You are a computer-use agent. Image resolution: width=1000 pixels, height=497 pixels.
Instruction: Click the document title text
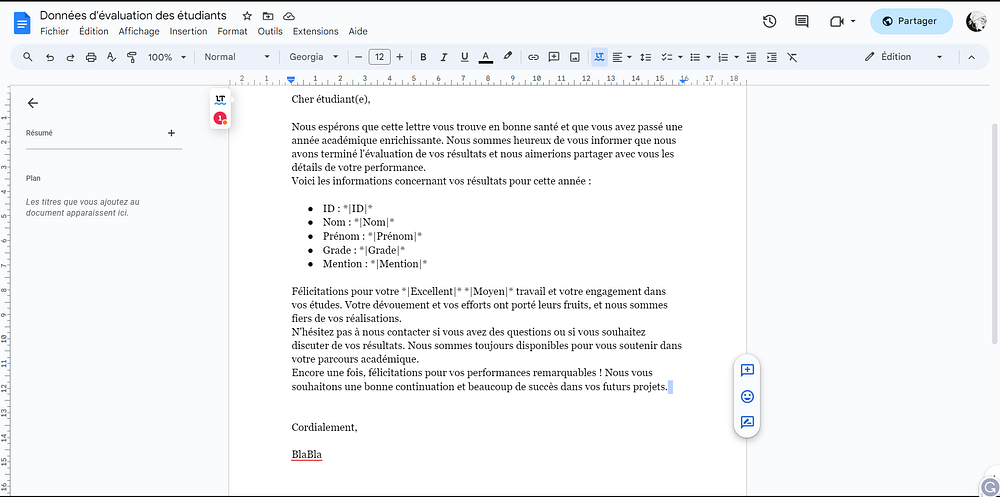(x=133, y=15)
